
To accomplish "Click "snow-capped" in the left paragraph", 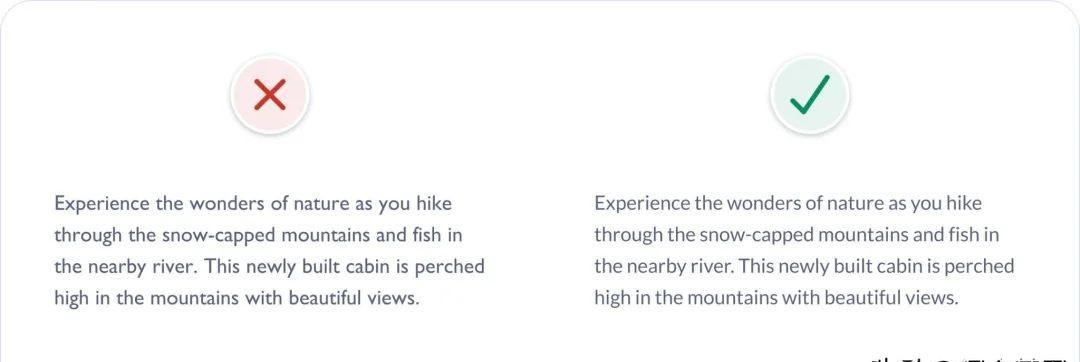I will (x=219, y=236).
